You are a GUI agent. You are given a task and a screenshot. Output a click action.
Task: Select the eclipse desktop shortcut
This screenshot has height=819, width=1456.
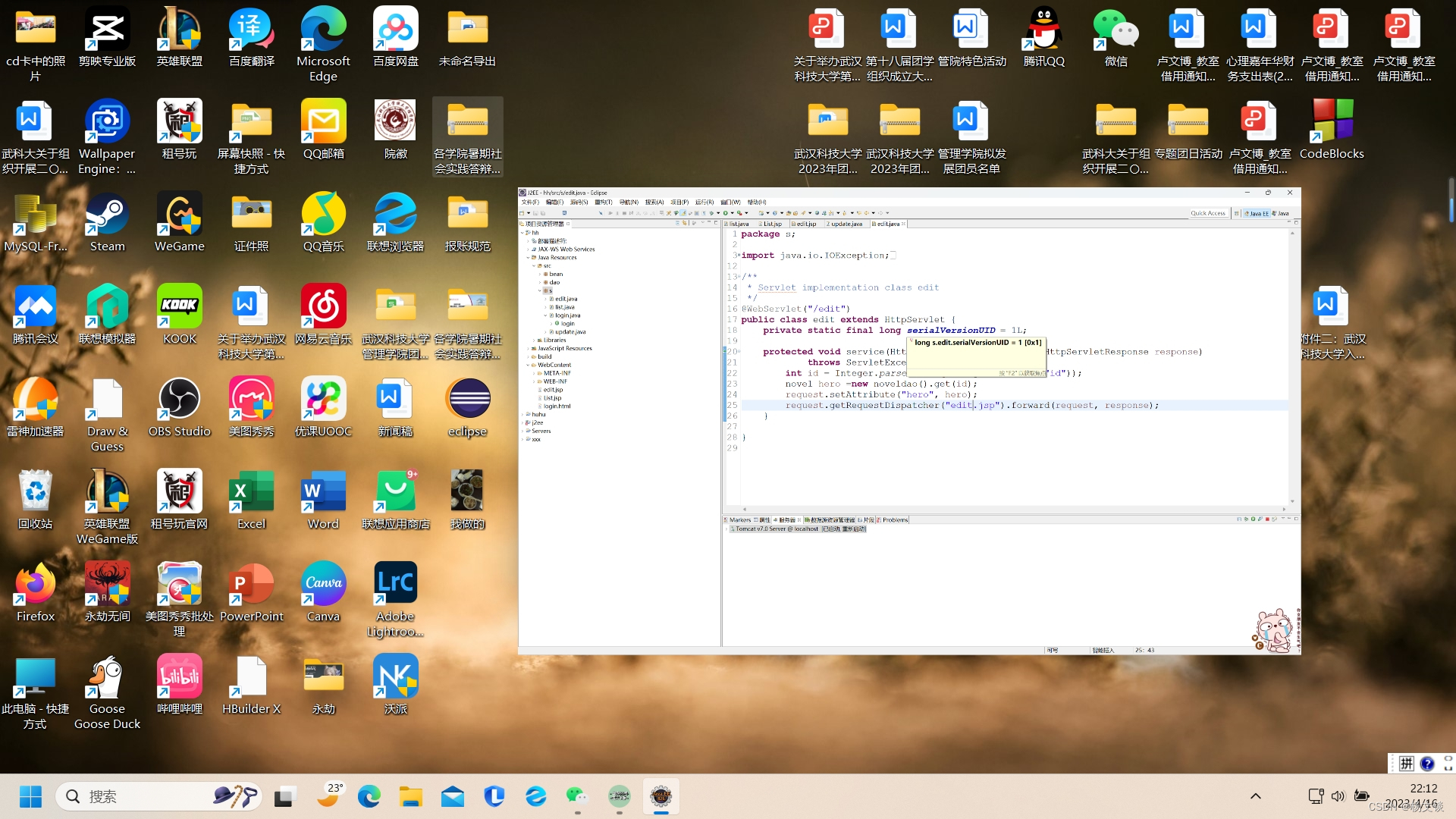[x=468, y=409]
